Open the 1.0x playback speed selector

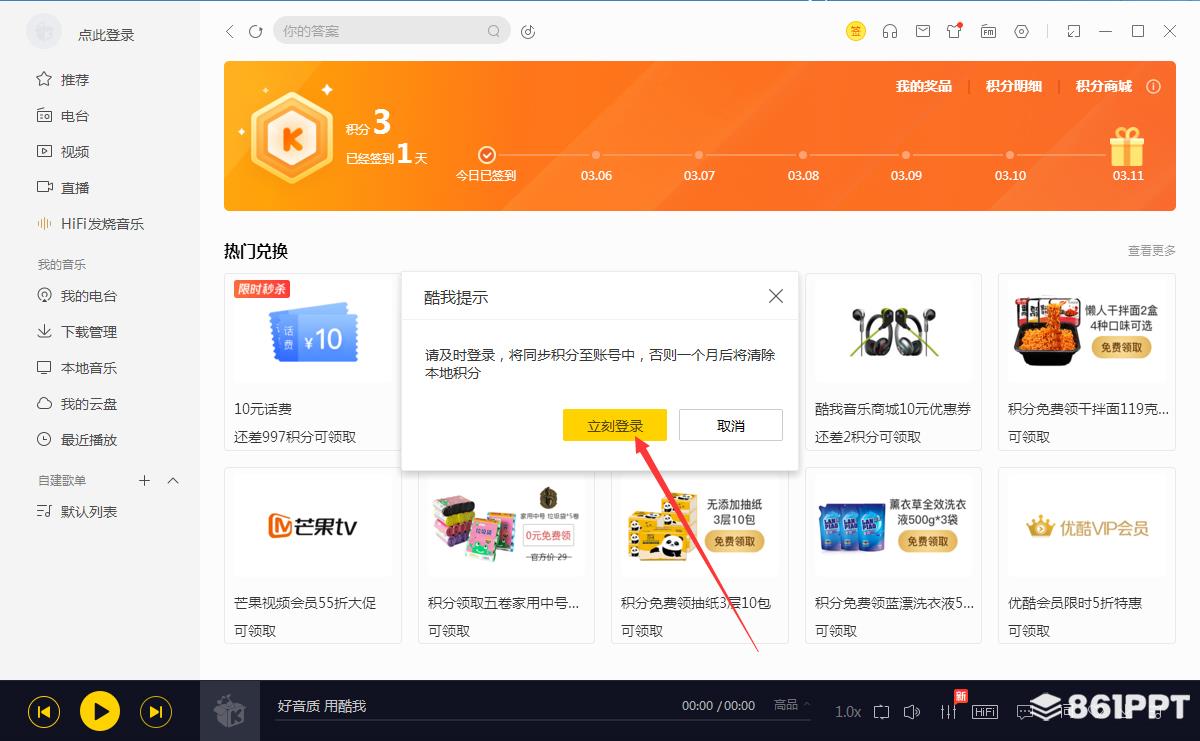pos(848,711)
